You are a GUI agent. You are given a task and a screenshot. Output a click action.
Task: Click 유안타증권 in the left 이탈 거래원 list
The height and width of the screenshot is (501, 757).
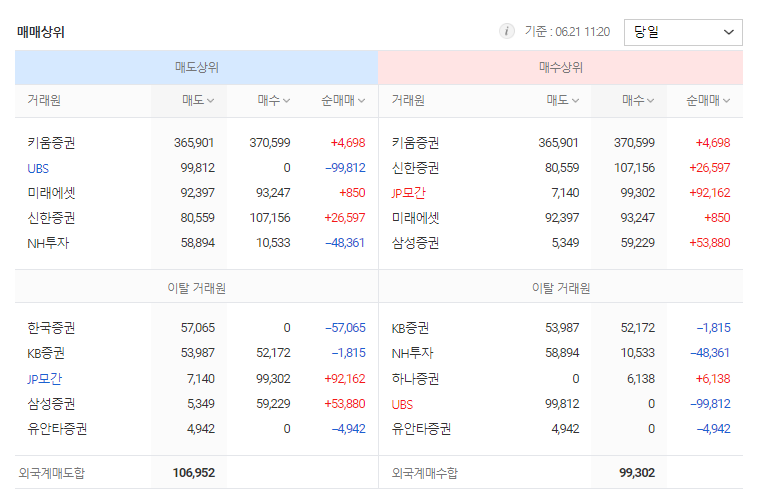[57, 429]
